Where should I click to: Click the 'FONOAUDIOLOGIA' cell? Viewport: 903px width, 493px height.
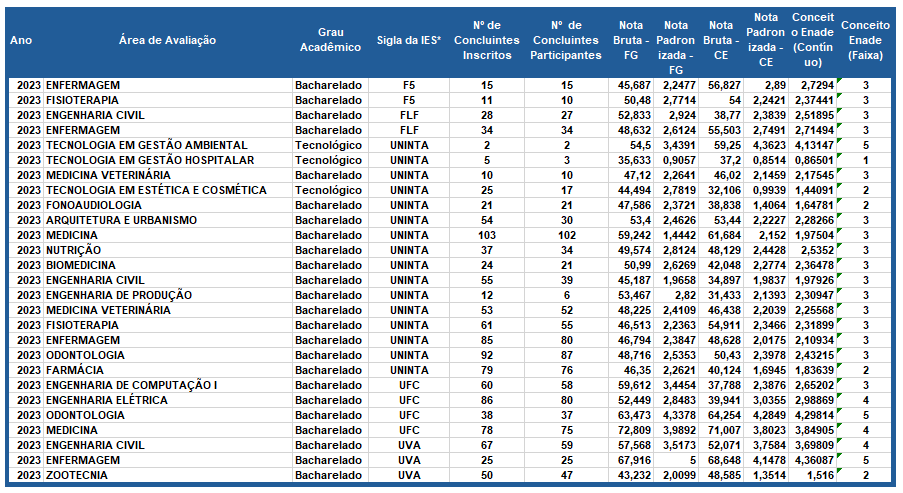[x=94, y=205]
